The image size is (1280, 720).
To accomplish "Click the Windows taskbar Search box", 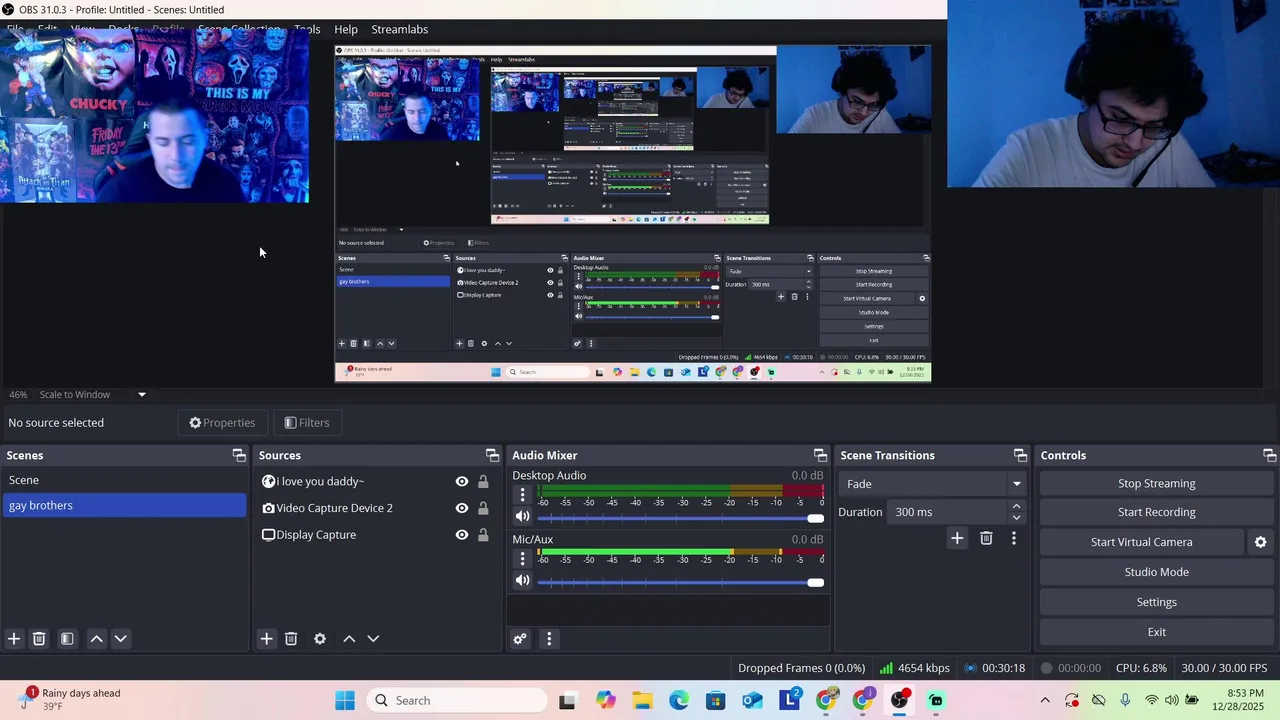I will pos(458,700).
